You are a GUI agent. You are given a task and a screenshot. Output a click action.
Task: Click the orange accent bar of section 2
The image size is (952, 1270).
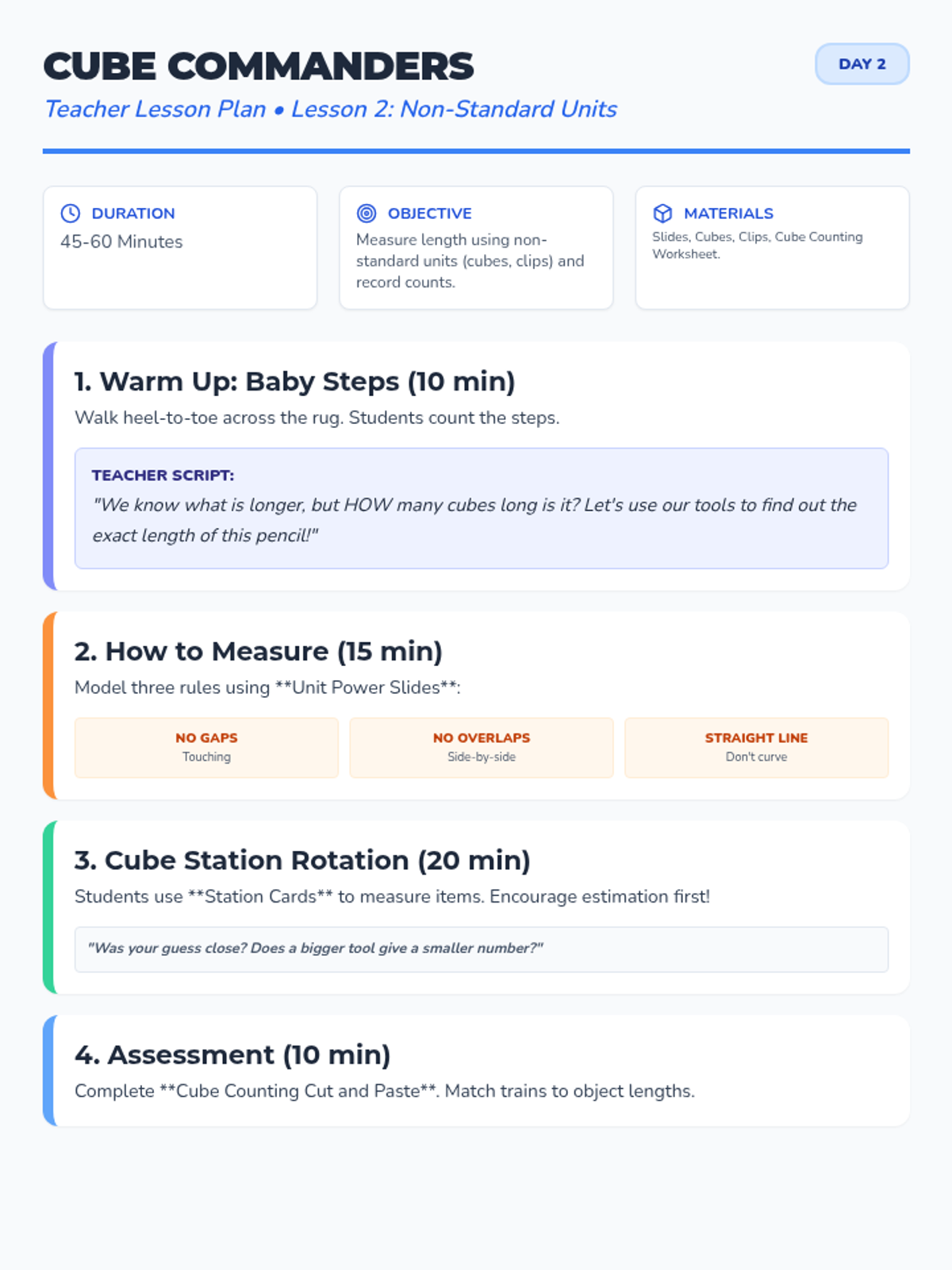tap(48, 705)
